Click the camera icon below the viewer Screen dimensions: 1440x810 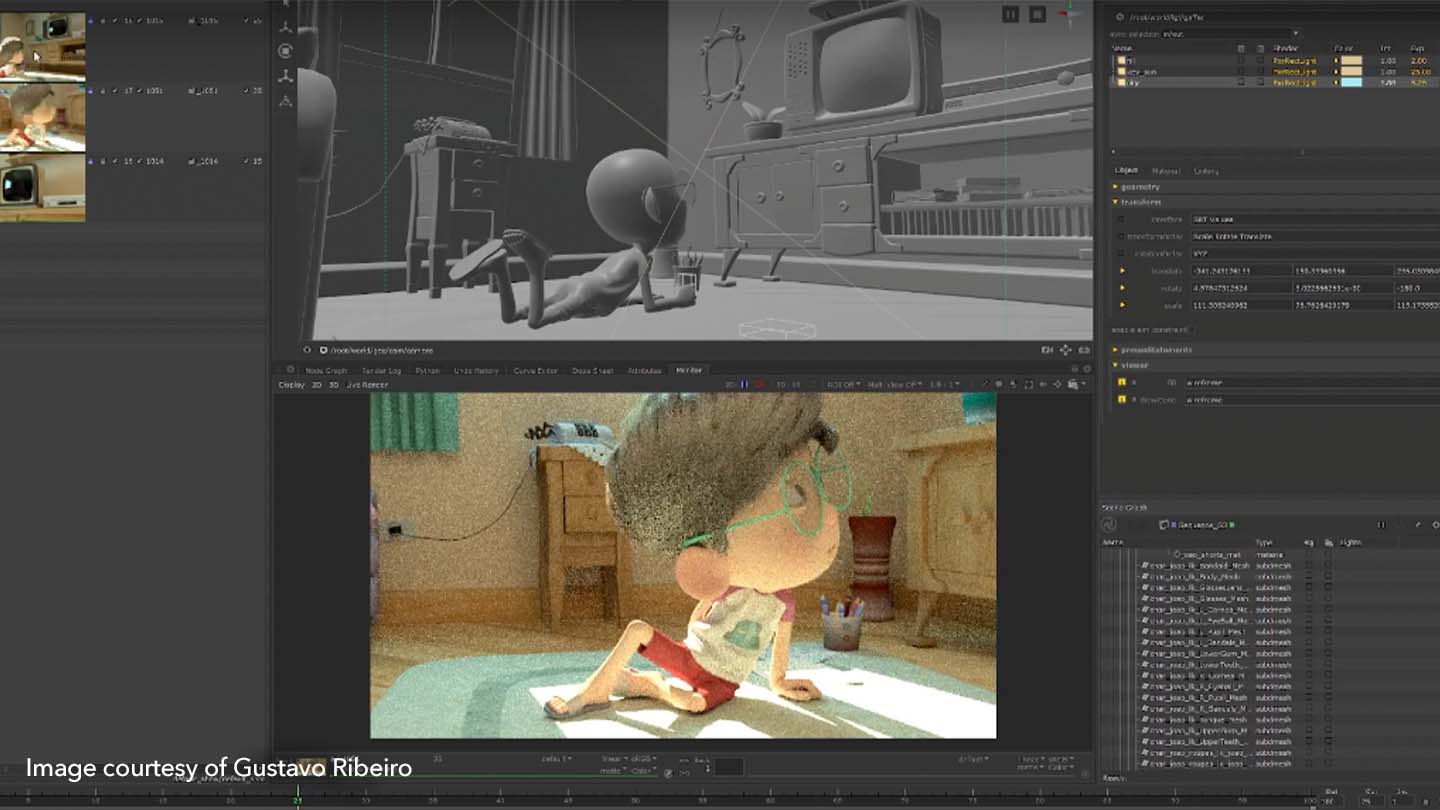[1047, 350]
